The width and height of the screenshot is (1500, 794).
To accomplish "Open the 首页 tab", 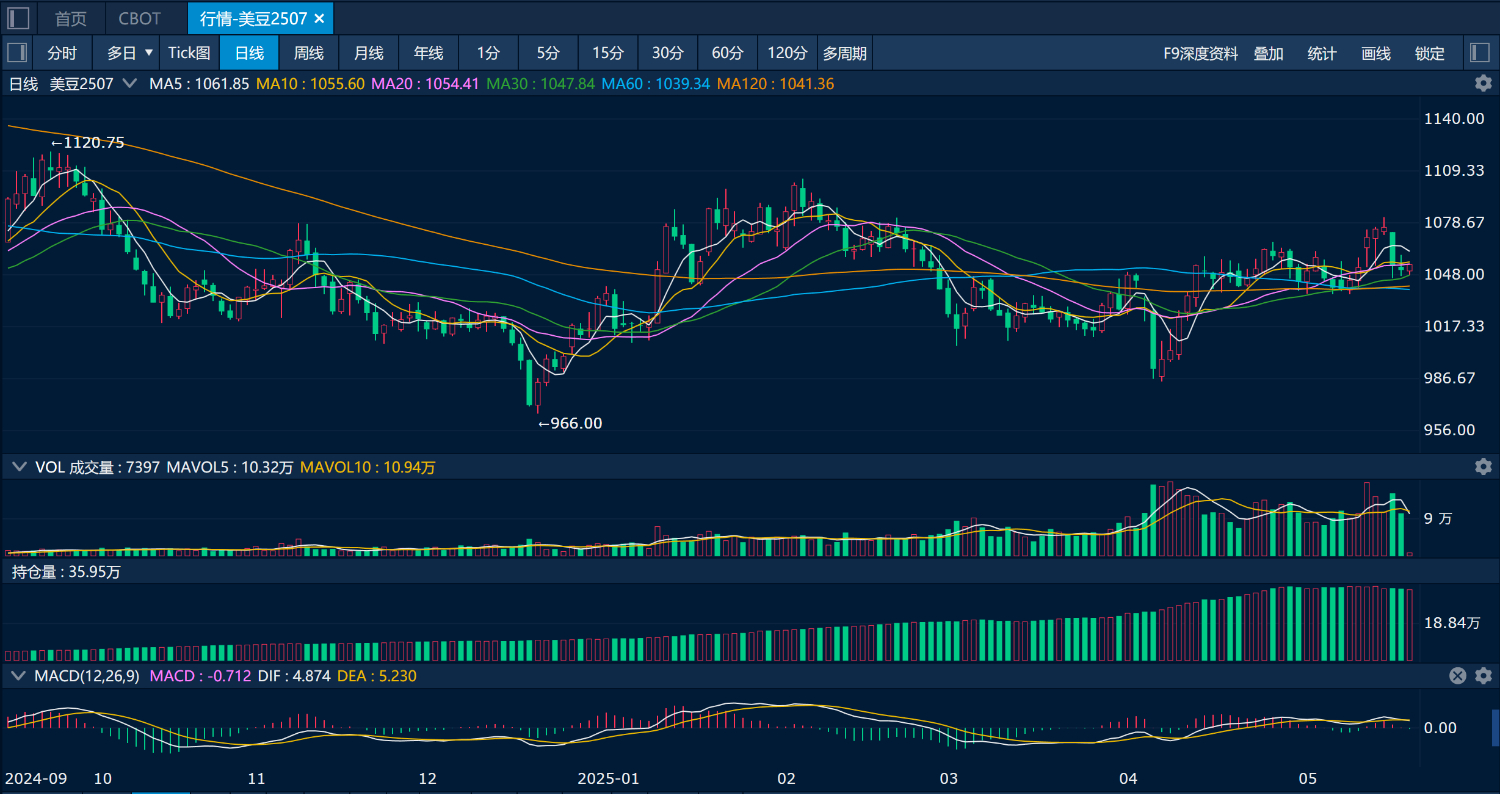I will (70, 19).
